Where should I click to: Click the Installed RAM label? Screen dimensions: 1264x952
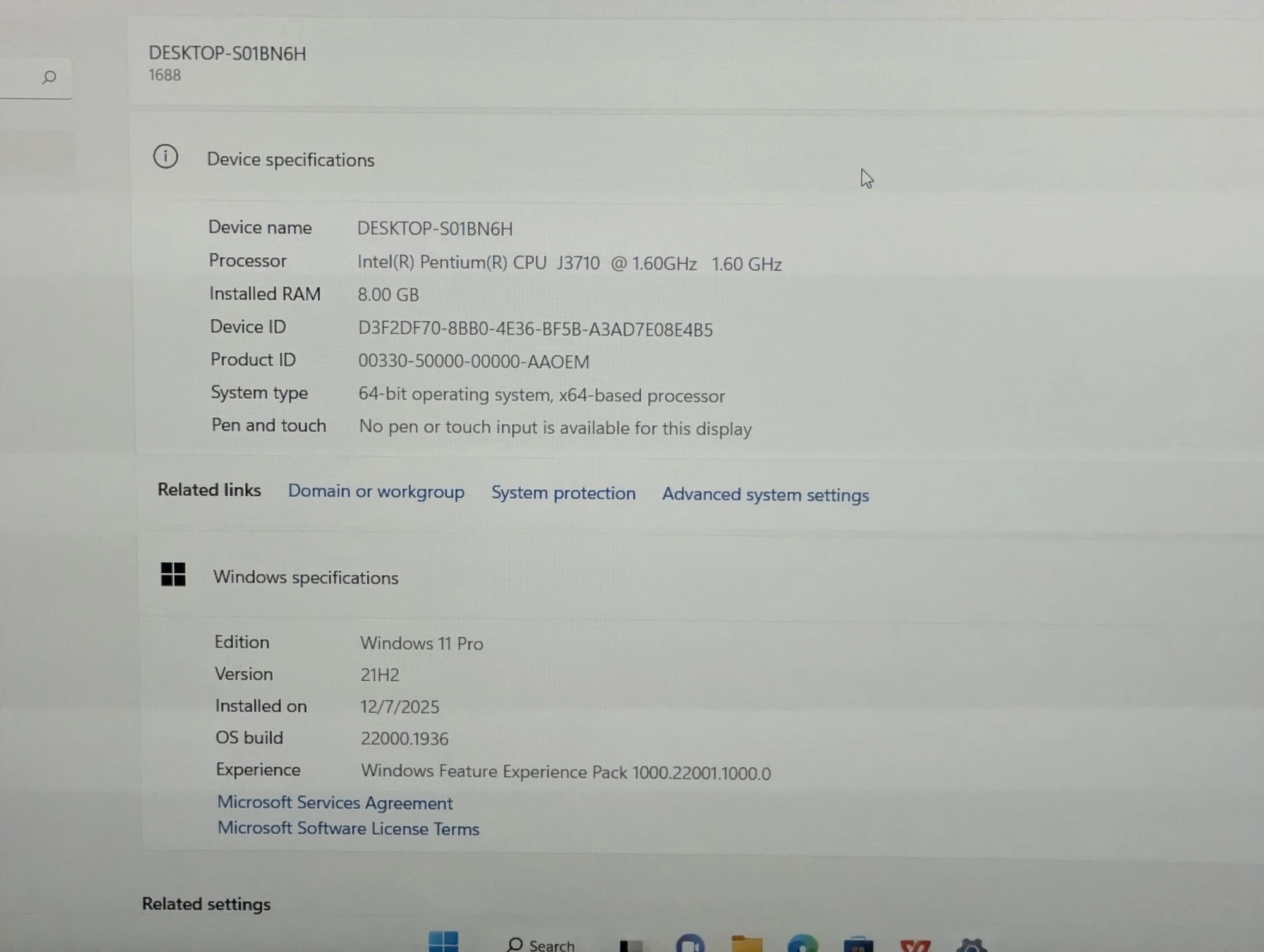[265, 294]
